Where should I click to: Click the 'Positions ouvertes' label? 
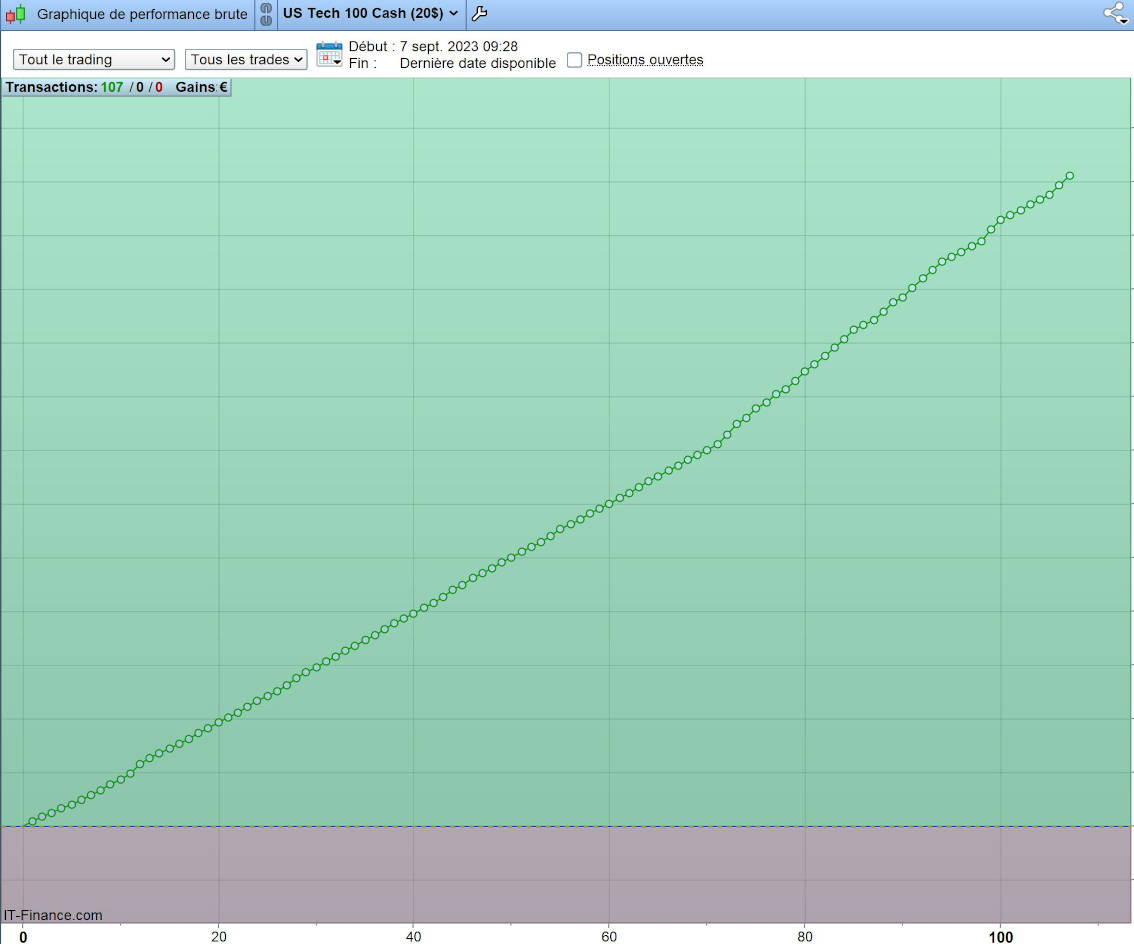click(x=645, y=59)
